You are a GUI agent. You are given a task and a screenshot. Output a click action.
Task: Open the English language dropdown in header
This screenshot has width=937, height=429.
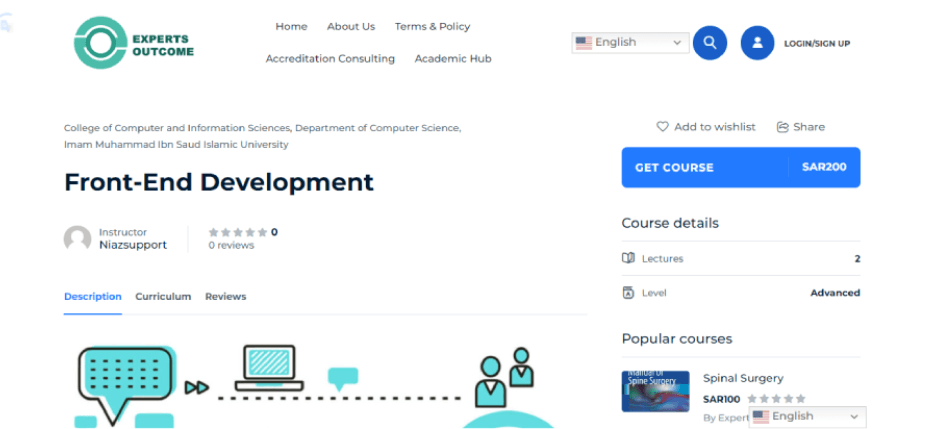point(630,42)
